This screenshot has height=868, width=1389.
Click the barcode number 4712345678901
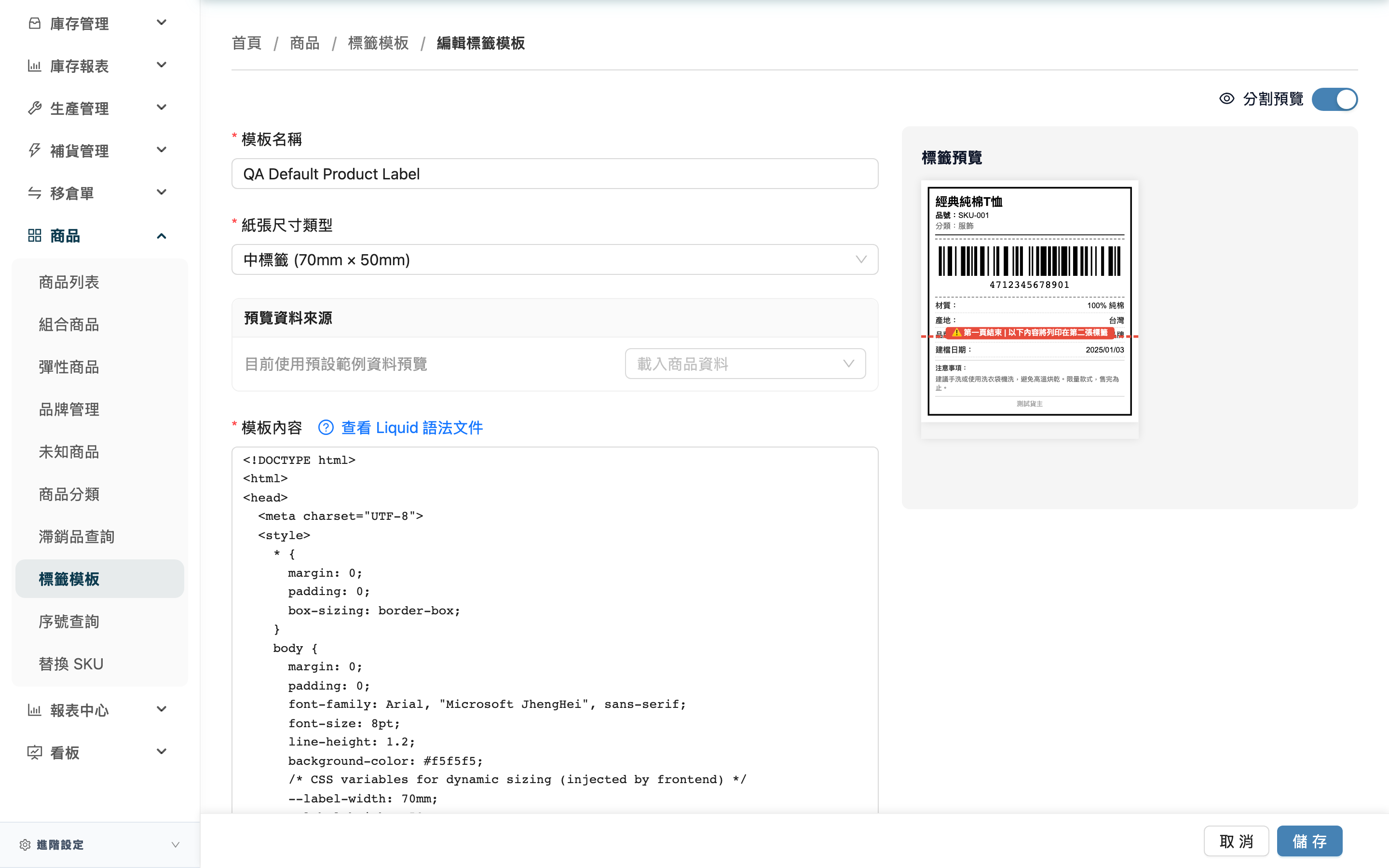pos(1029,285)
